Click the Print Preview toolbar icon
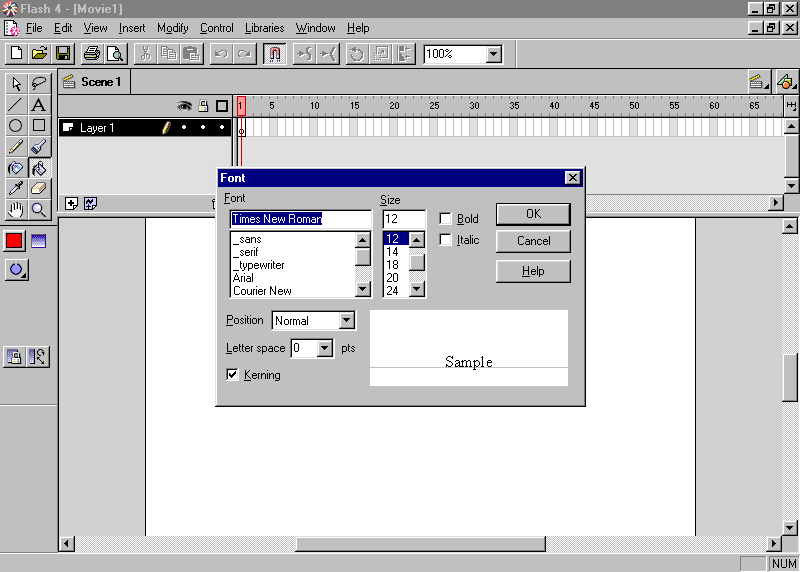The width and height of the screenshot is (800, 572). click(115, 54)
